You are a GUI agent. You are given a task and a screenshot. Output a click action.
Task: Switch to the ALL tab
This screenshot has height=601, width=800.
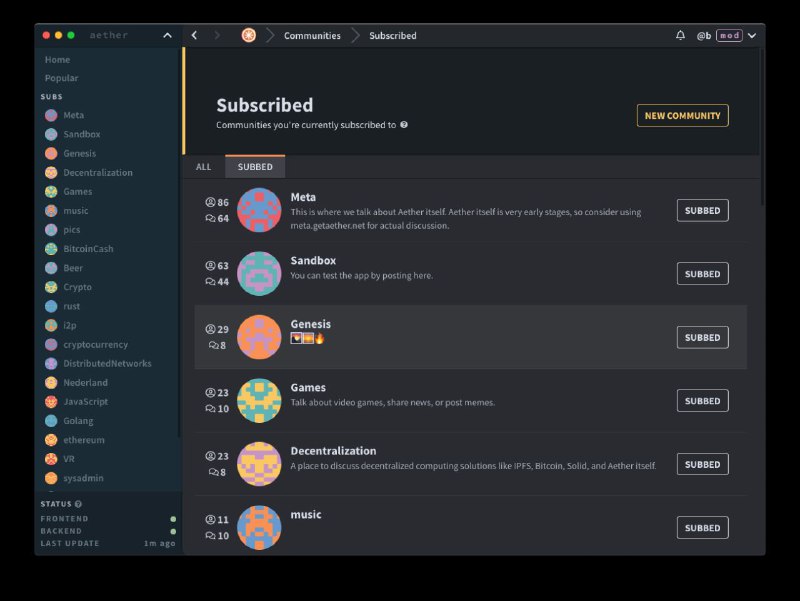(x=203, y=167)
